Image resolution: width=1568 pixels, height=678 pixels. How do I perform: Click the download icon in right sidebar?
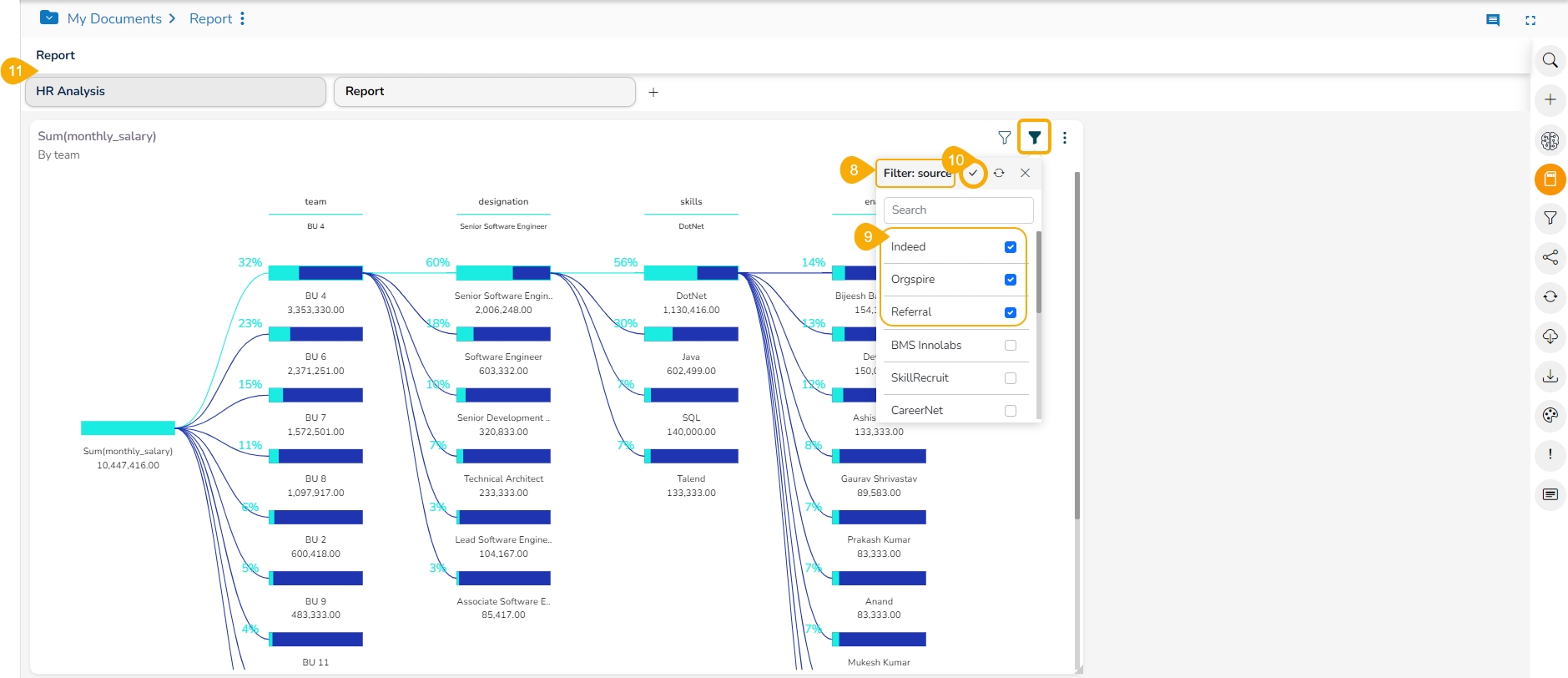[1550, 376]
